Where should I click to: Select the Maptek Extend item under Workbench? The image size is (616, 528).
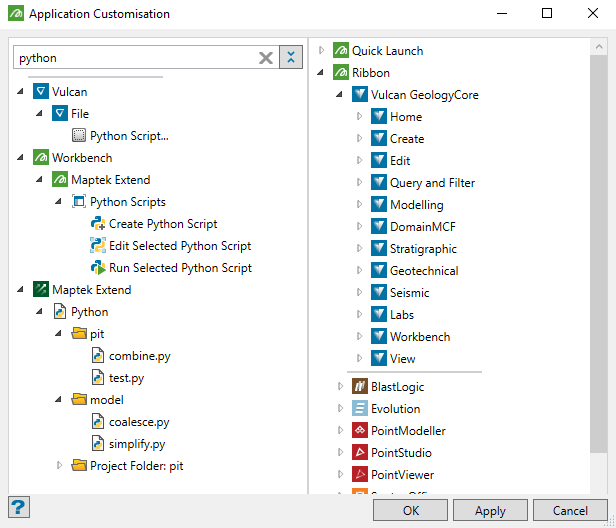tap(110, 180)
